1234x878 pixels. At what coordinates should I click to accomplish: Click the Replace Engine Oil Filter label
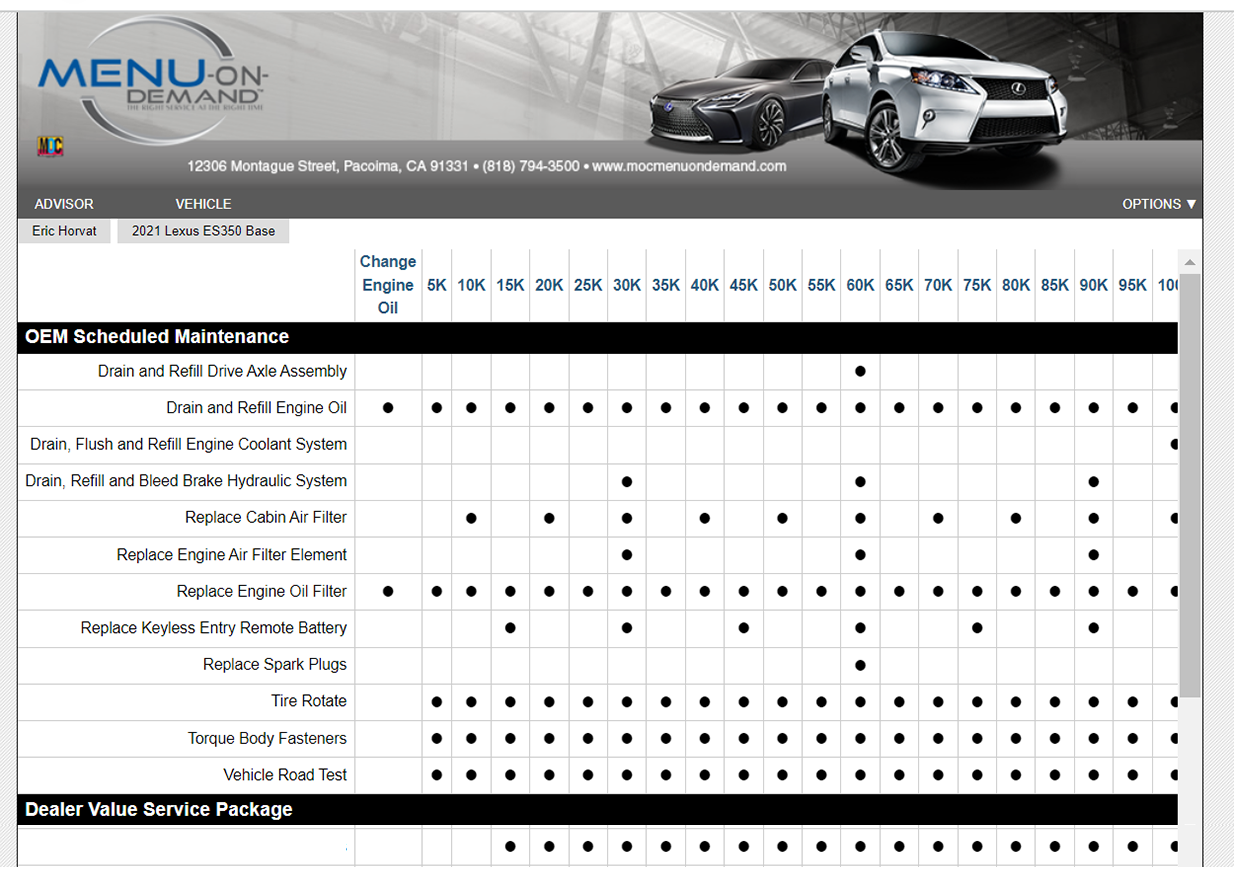click(x=262, y=592)
